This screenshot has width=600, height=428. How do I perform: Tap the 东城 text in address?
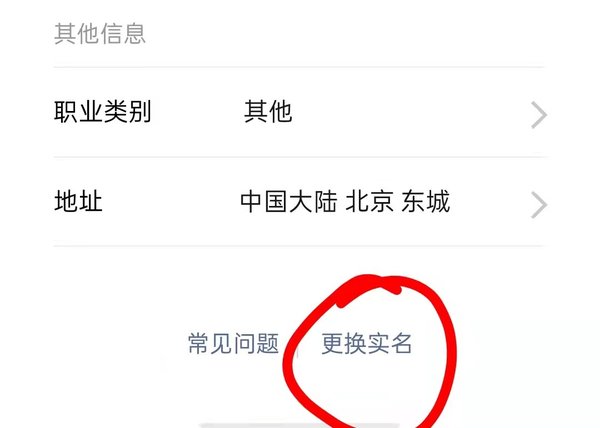425,202
